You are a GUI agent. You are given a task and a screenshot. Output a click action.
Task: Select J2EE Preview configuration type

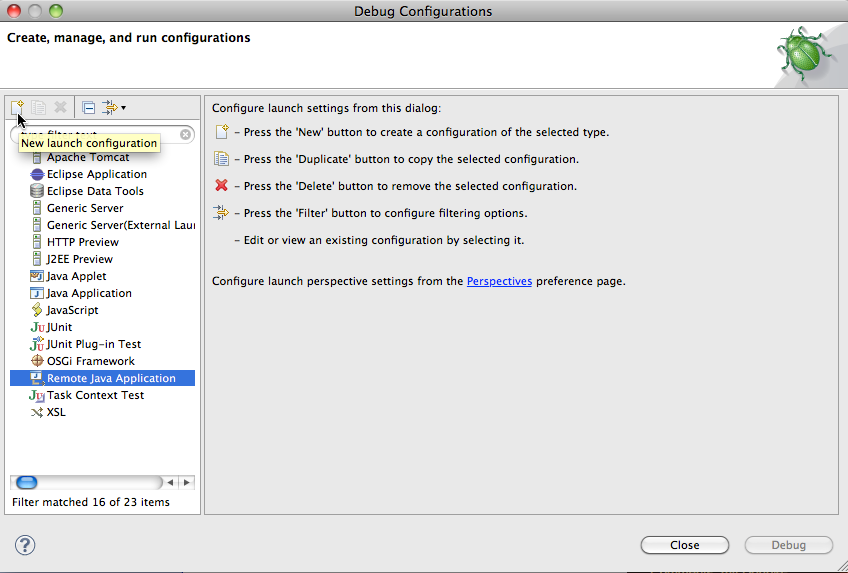click(x=80, y=259)
